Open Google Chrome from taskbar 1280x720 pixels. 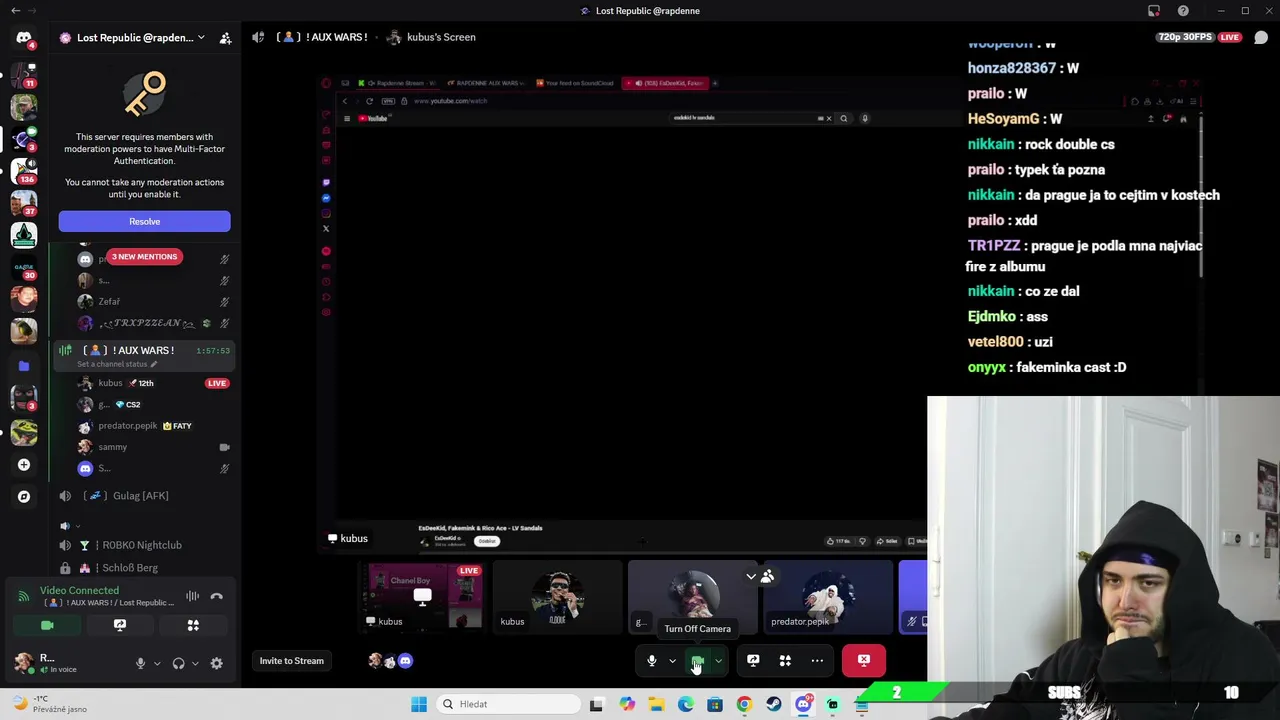click(x=744, y=704)
